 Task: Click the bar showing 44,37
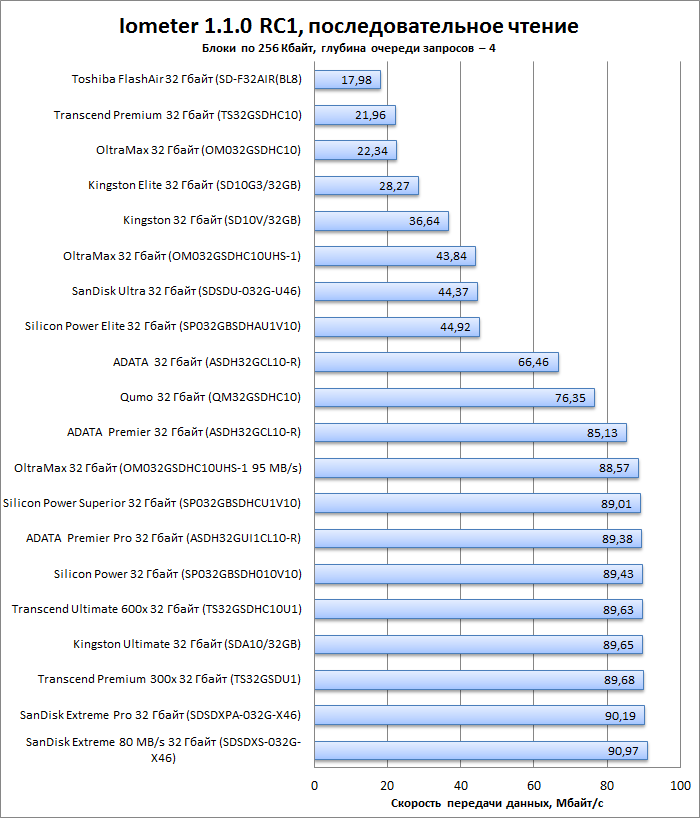point(396,292)
